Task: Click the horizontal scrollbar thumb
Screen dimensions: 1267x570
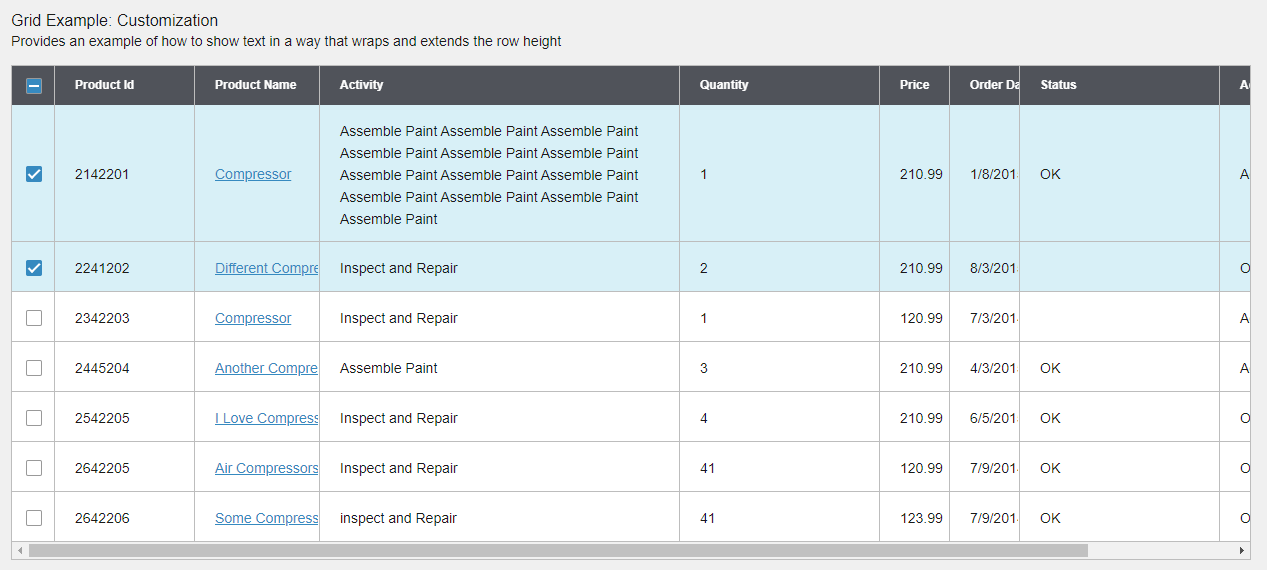Action: point(558,551)
